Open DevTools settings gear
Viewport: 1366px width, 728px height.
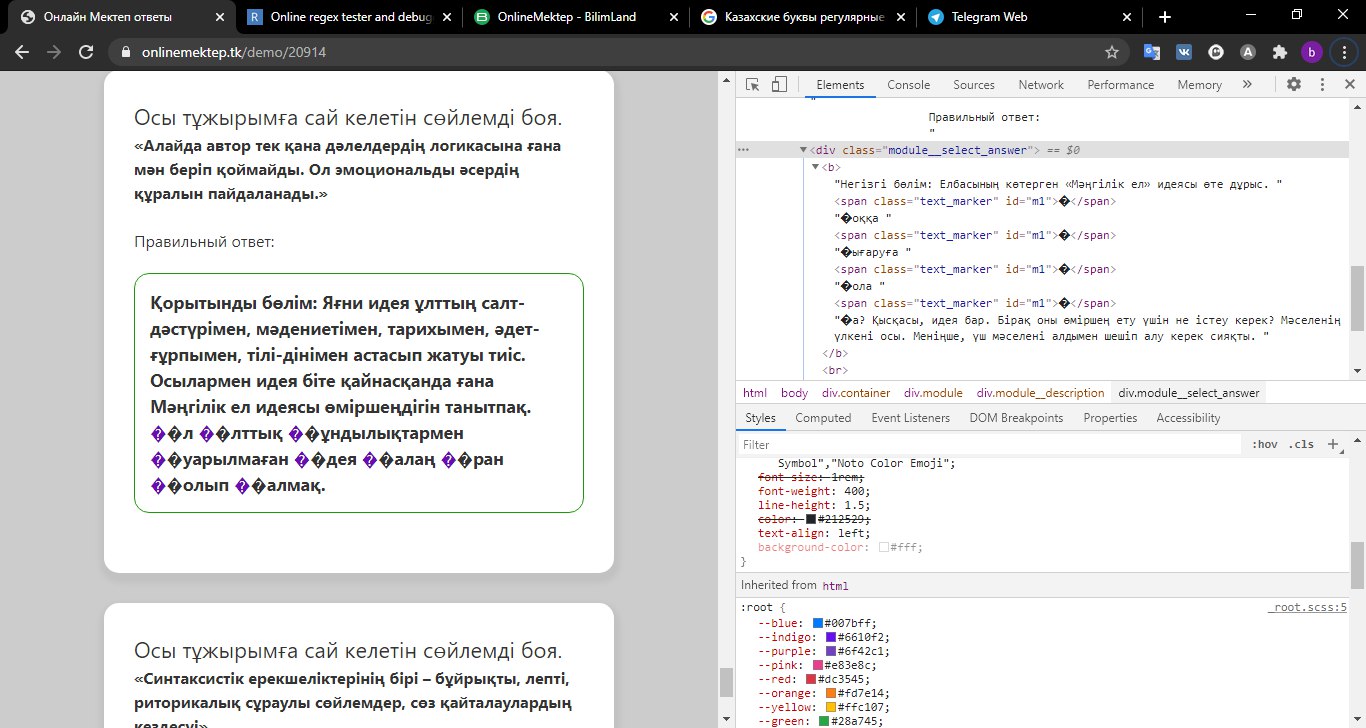1293,85
